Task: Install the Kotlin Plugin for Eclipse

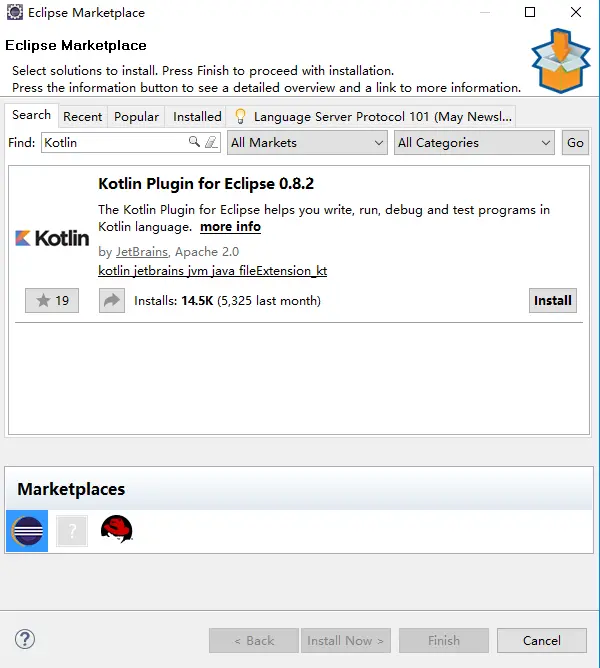Action: [553, 300]
